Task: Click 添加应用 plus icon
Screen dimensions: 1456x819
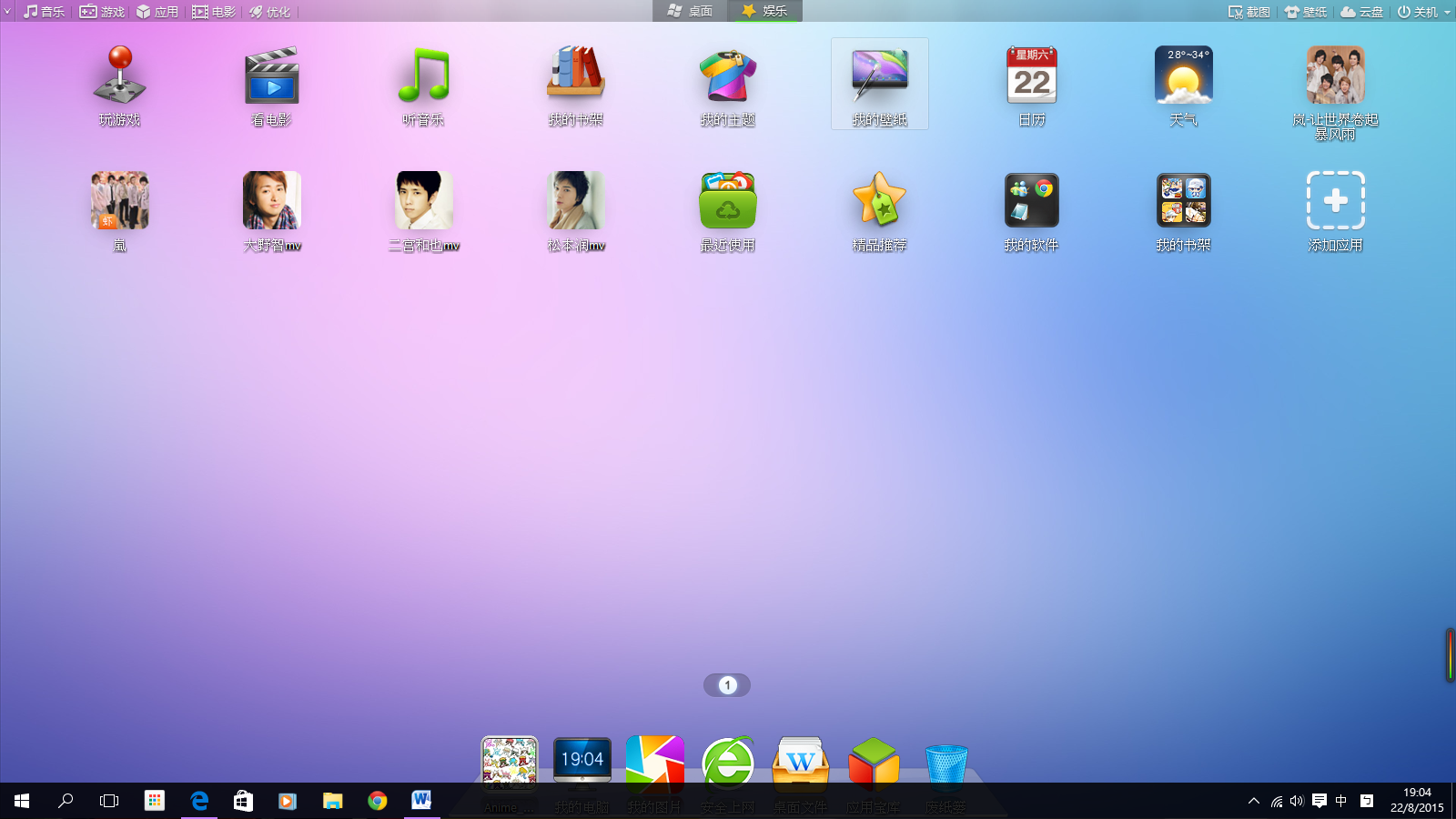Action: click(1335, 201)
